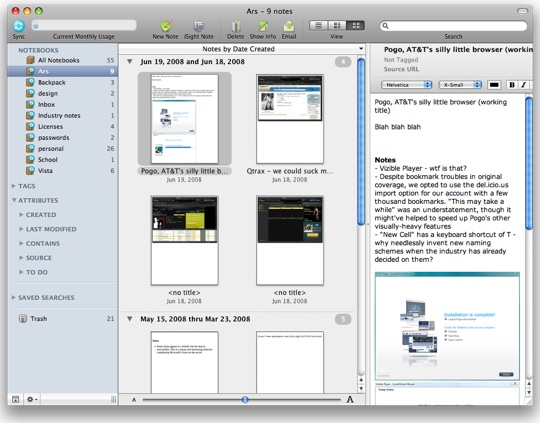
Task: Click the Current Monthly Usage bar
Action: 84,25
